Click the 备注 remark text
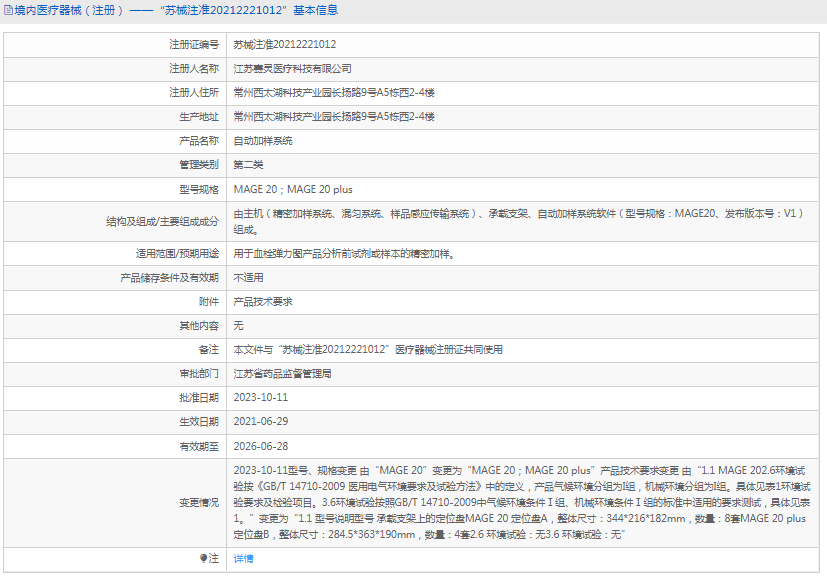The height and width of the screenshot is (579, 827). (x=368, y=350)
